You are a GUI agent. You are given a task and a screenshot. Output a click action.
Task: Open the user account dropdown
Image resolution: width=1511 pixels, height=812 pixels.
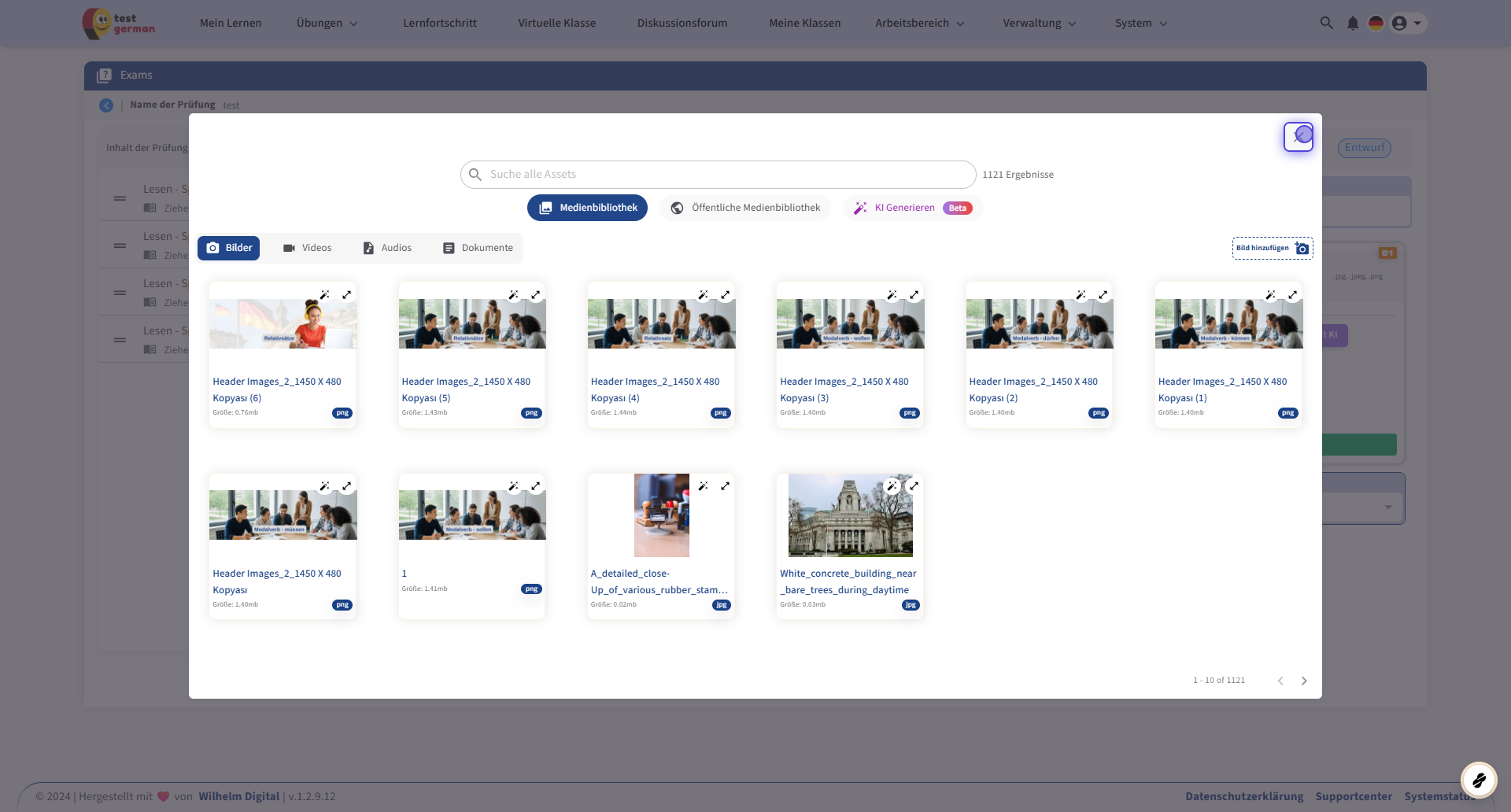(1407, 23)
